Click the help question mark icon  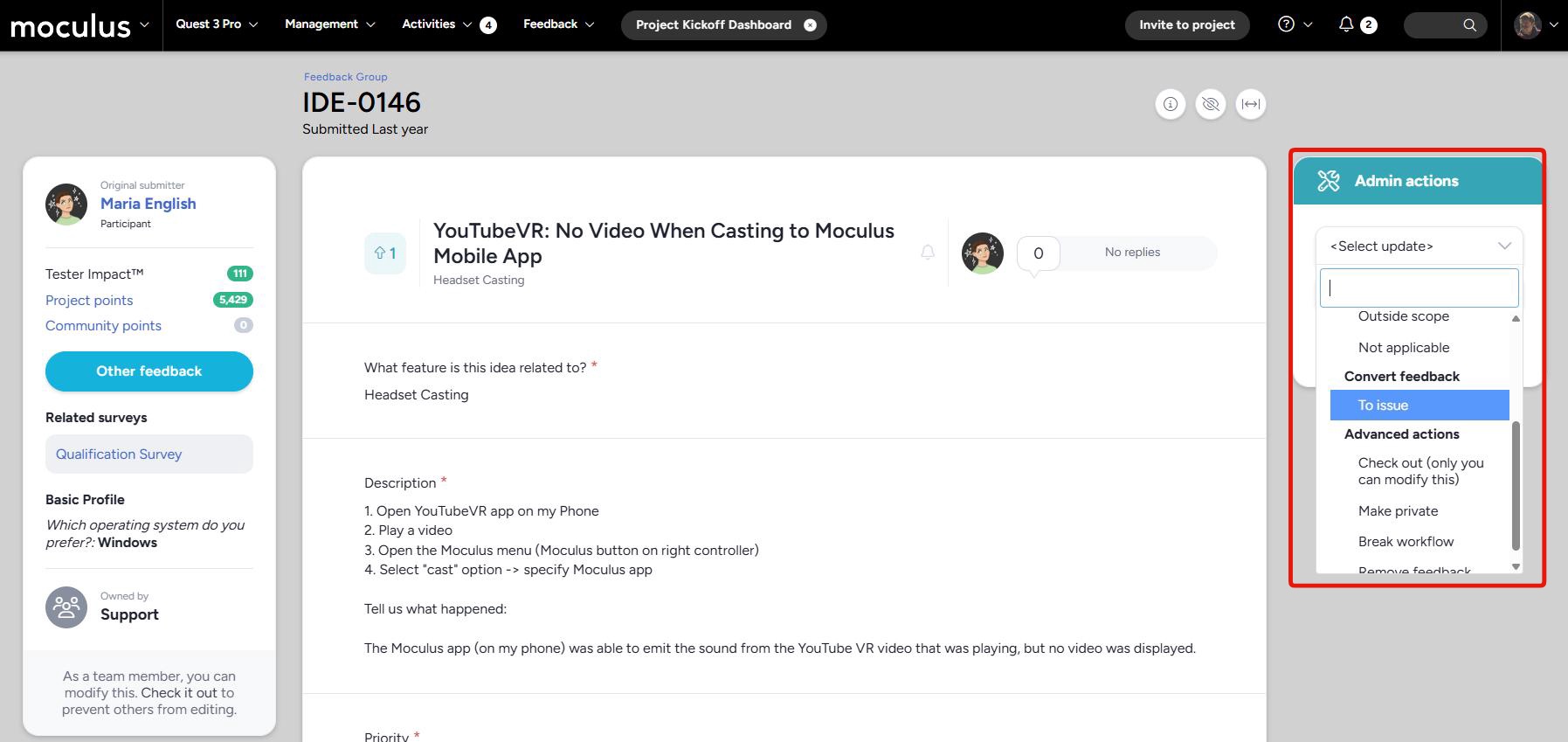1286,24
